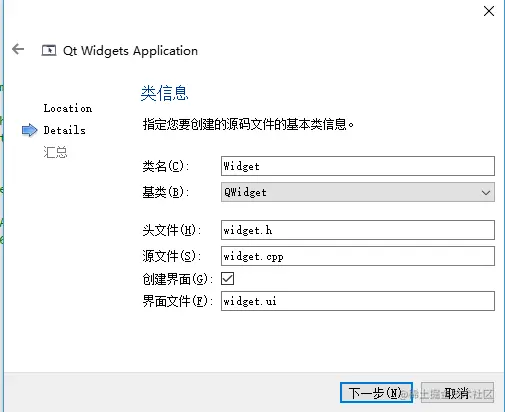Click the 下一步(N) button
The image size is (505, 412).
(376, 393)
